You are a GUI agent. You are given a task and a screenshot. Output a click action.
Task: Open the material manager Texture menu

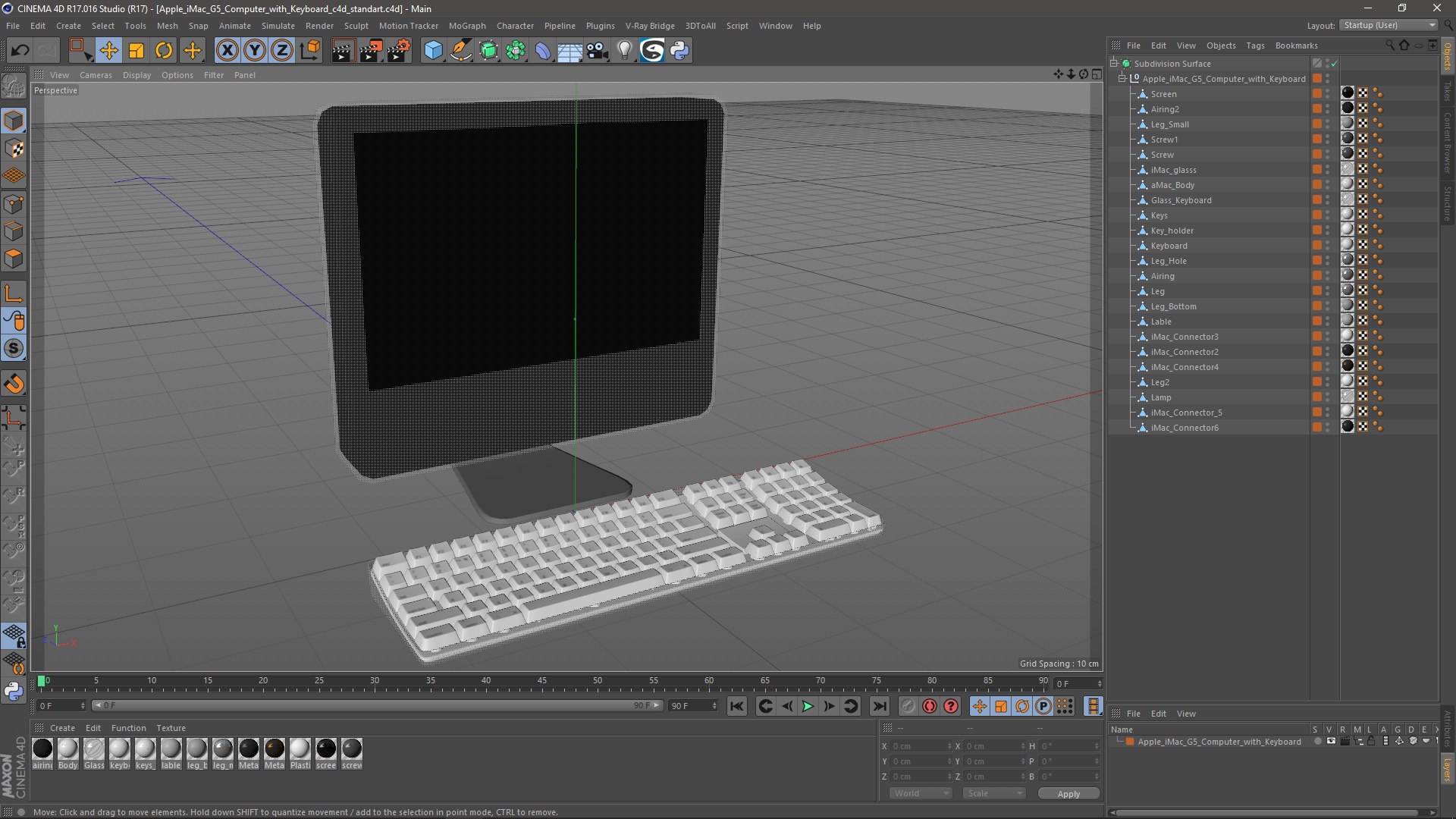[171, 728]
